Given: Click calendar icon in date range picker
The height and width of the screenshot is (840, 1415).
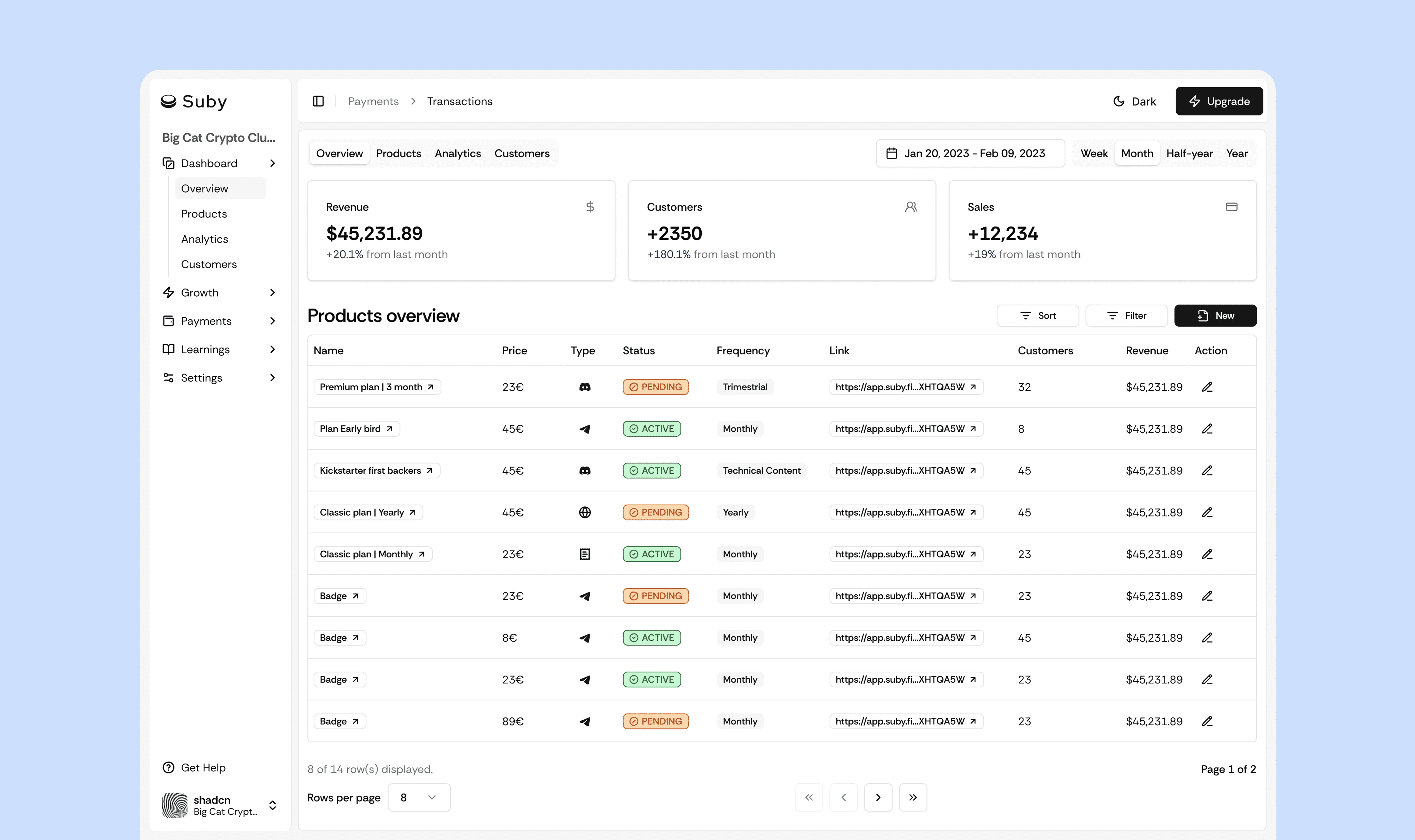Looking at the screenshot, I should point(892,153).
